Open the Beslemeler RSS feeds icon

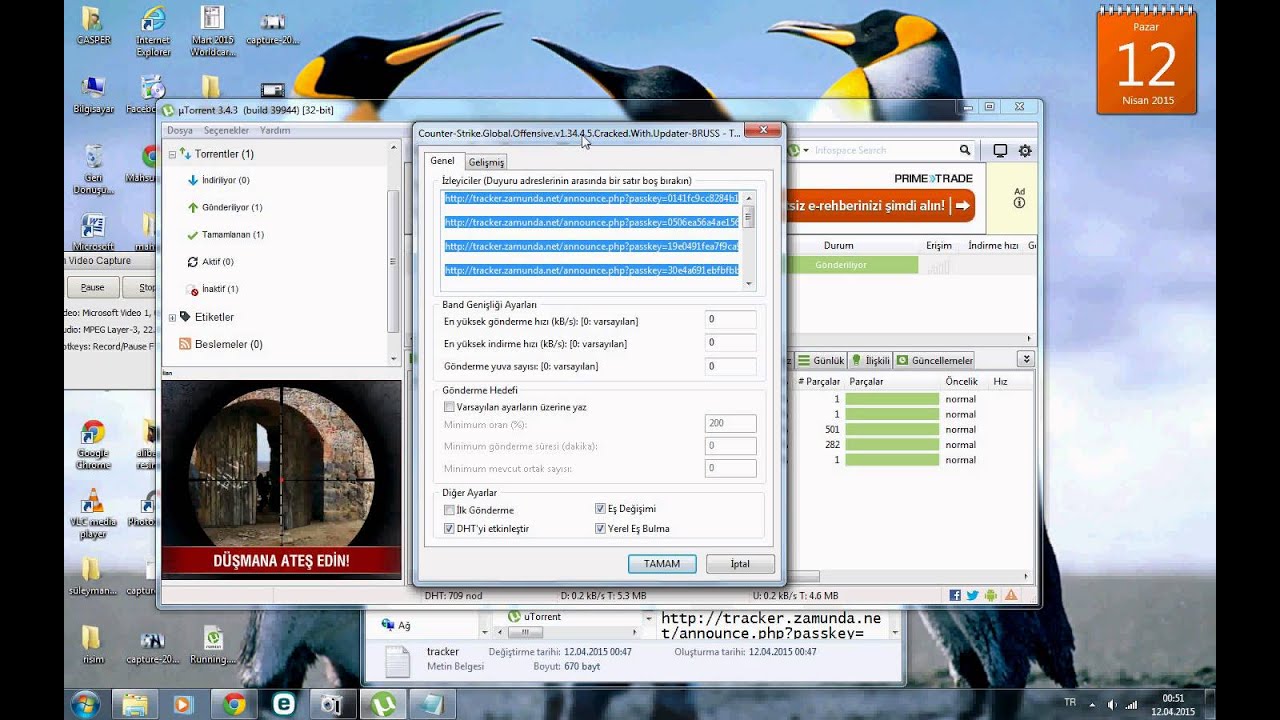185,344
